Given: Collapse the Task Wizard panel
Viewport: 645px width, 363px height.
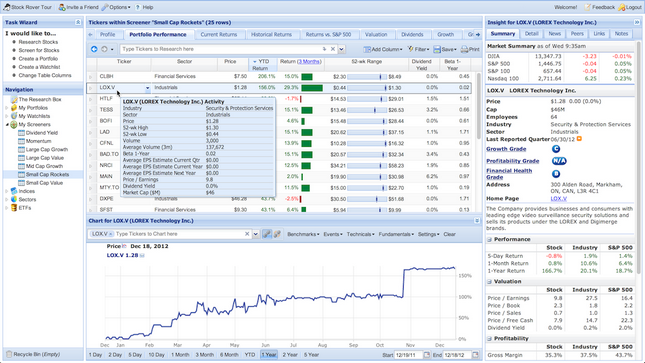Looking at the screenshot, I should 78,22.
